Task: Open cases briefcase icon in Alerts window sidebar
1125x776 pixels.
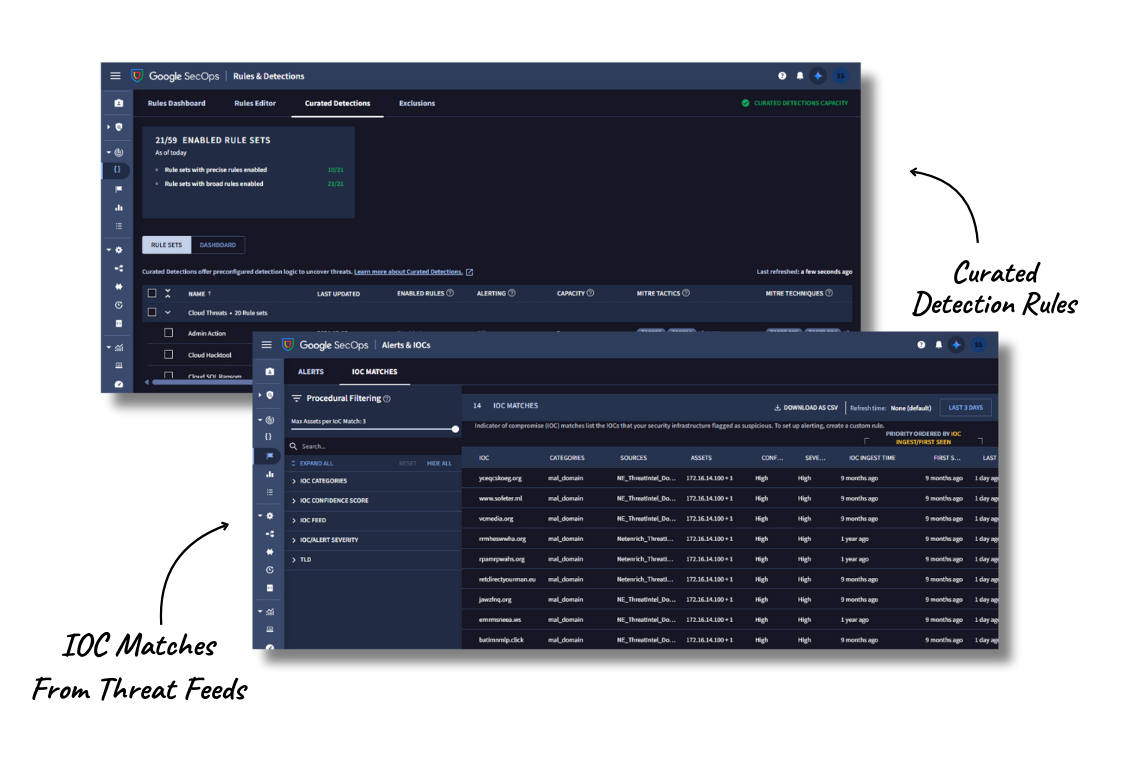Action: click(270, 372)
